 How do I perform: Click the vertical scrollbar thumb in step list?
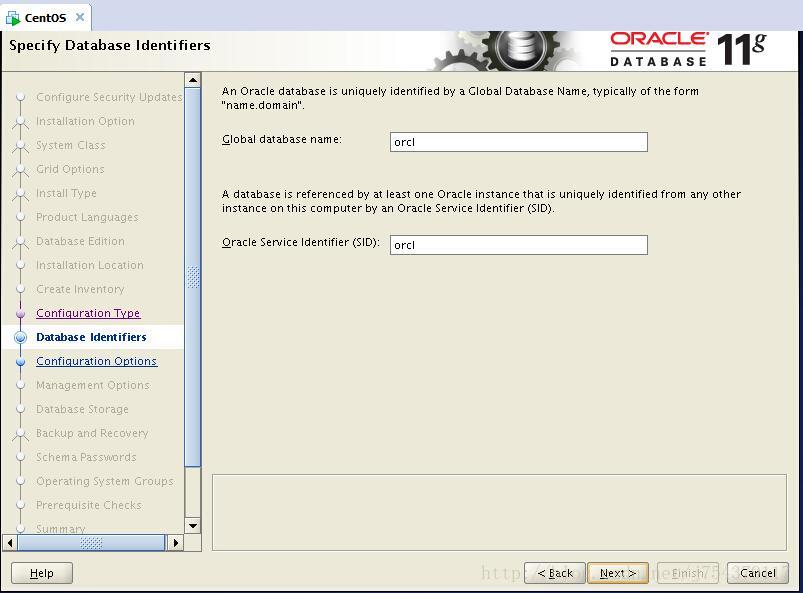(x=193, y=277)
